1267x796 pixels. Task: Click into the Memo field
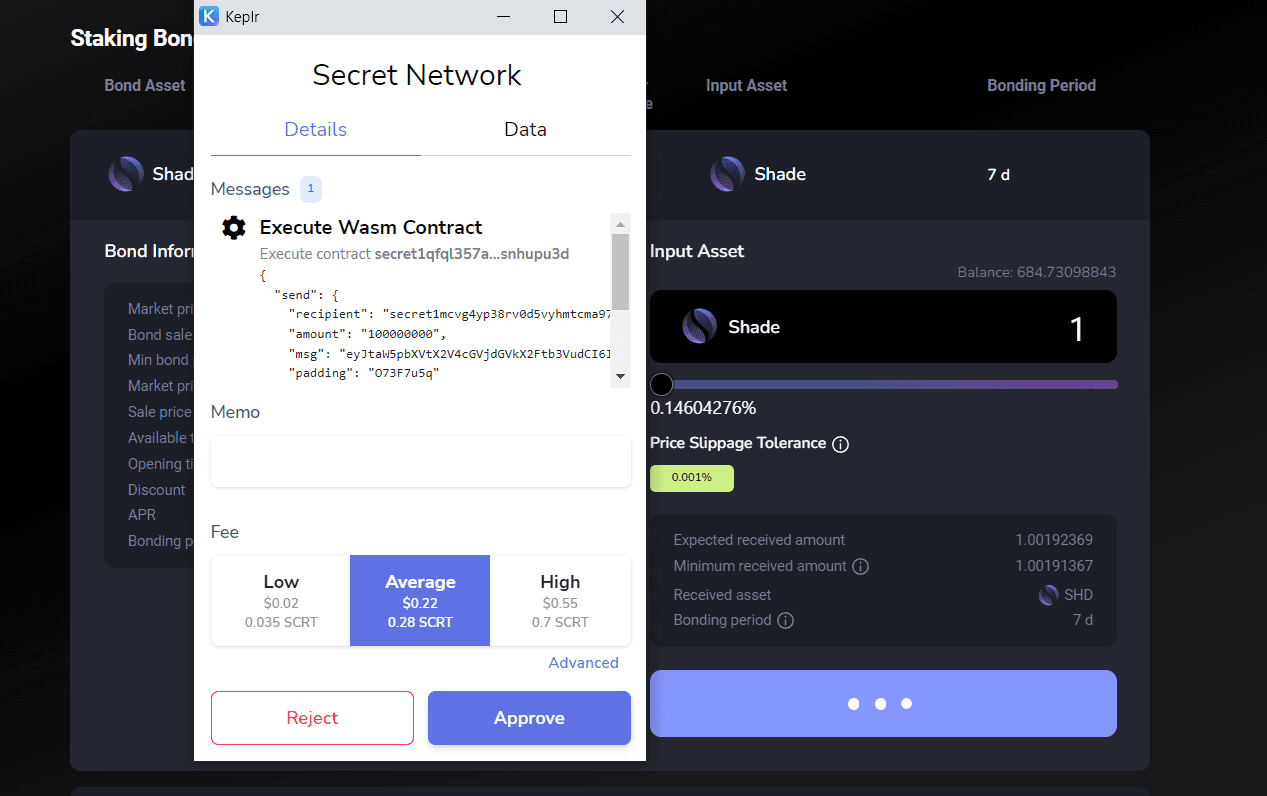[421, 462]
